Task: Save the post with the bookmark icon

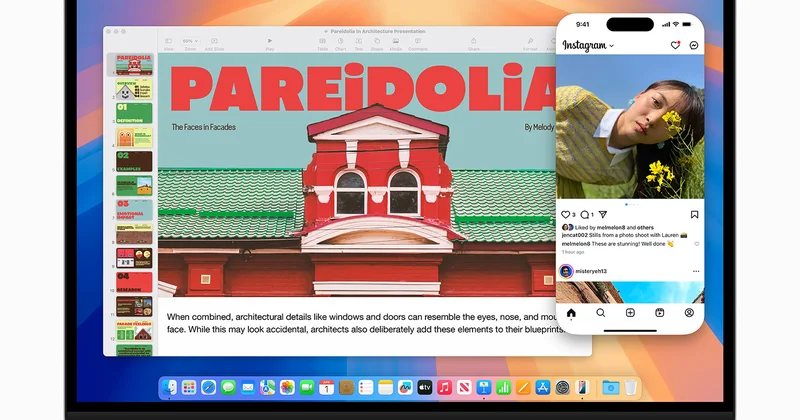Action: (x=694, y=214)
